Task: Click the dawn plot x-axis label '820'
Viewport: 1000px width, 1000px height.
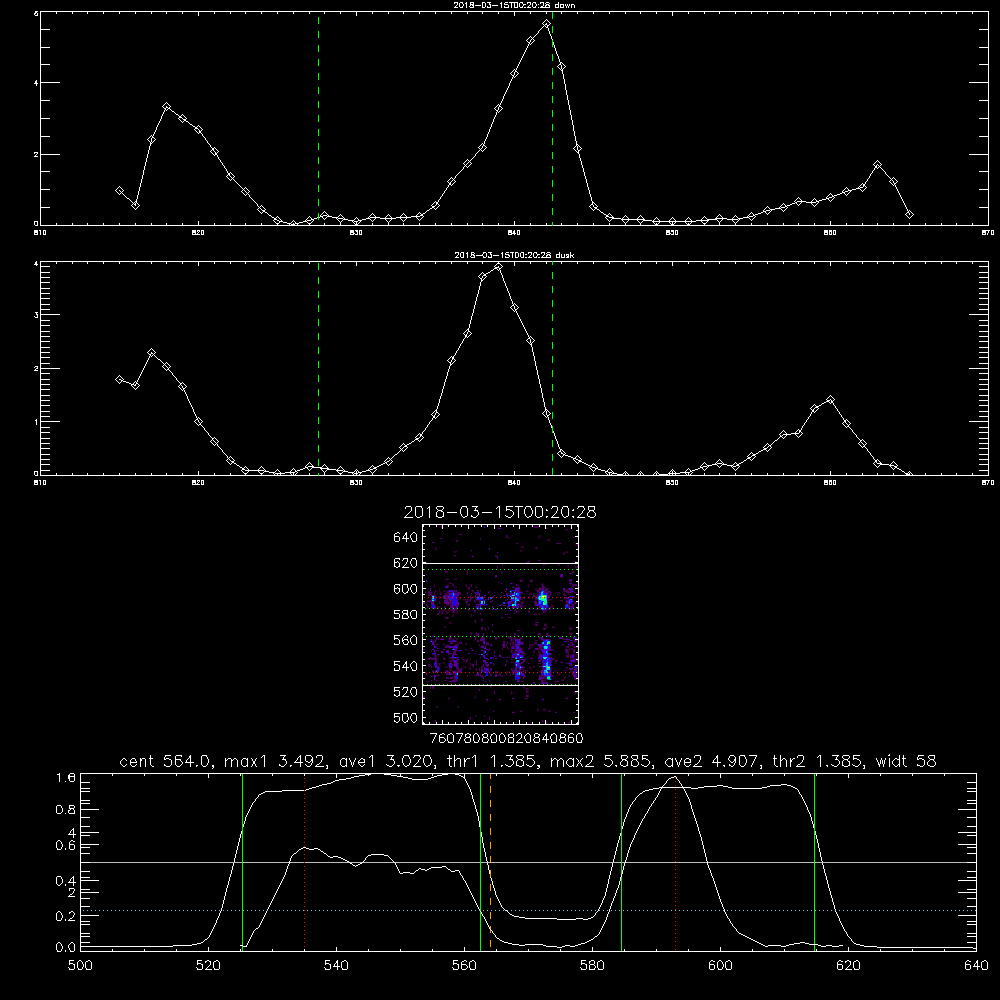Action: 198,233
